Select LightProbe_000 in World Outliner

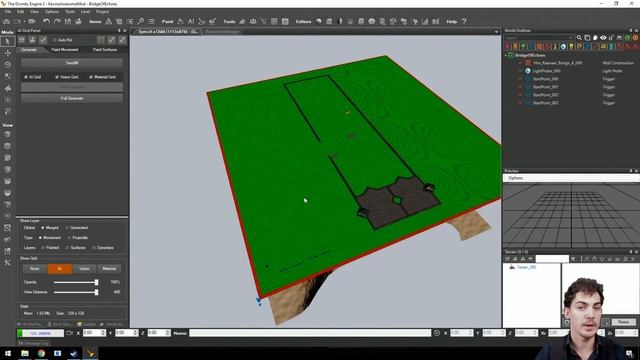pos(547,71)
